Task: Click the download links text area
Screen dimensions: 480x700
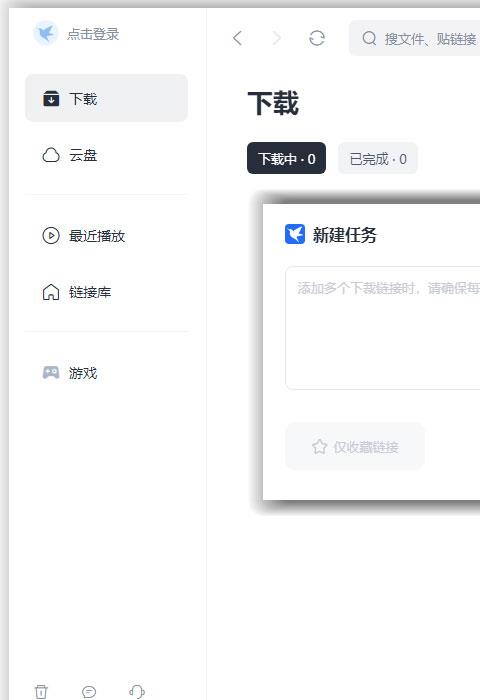Action: click(383, 328)
